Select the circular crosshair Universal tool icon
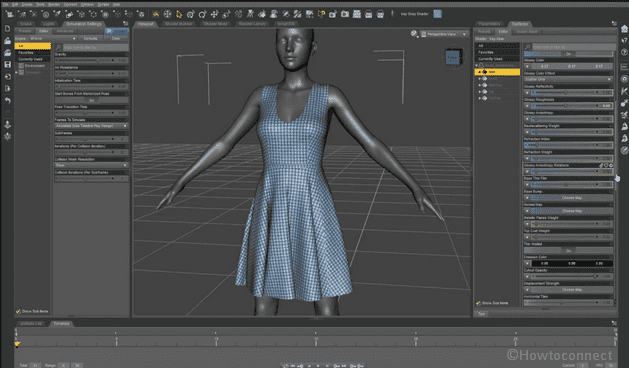 [167, 14]
